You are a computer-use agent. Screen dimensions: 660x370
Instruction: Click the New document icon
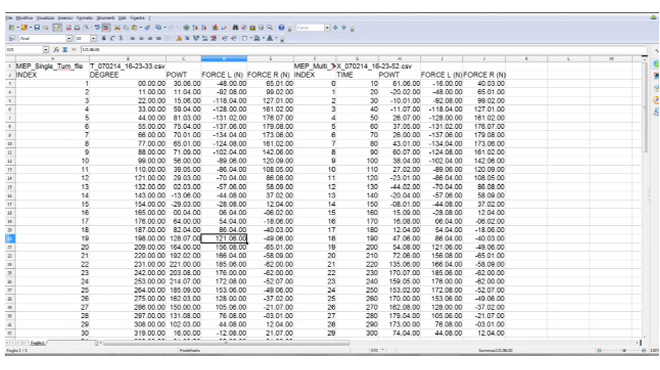point(11,28)
